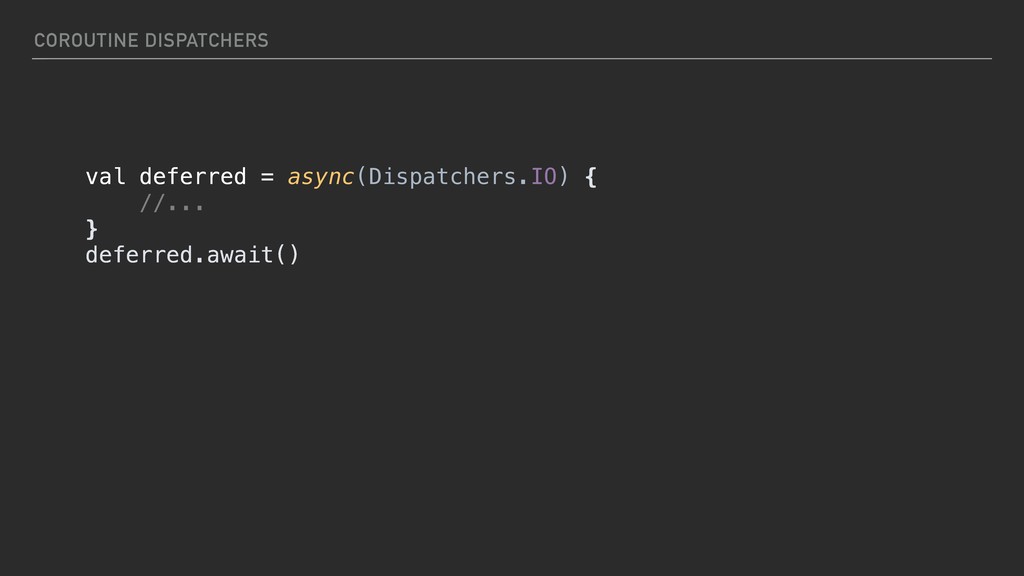Click the opening parenthesis after async

click(x=361, y=177)
